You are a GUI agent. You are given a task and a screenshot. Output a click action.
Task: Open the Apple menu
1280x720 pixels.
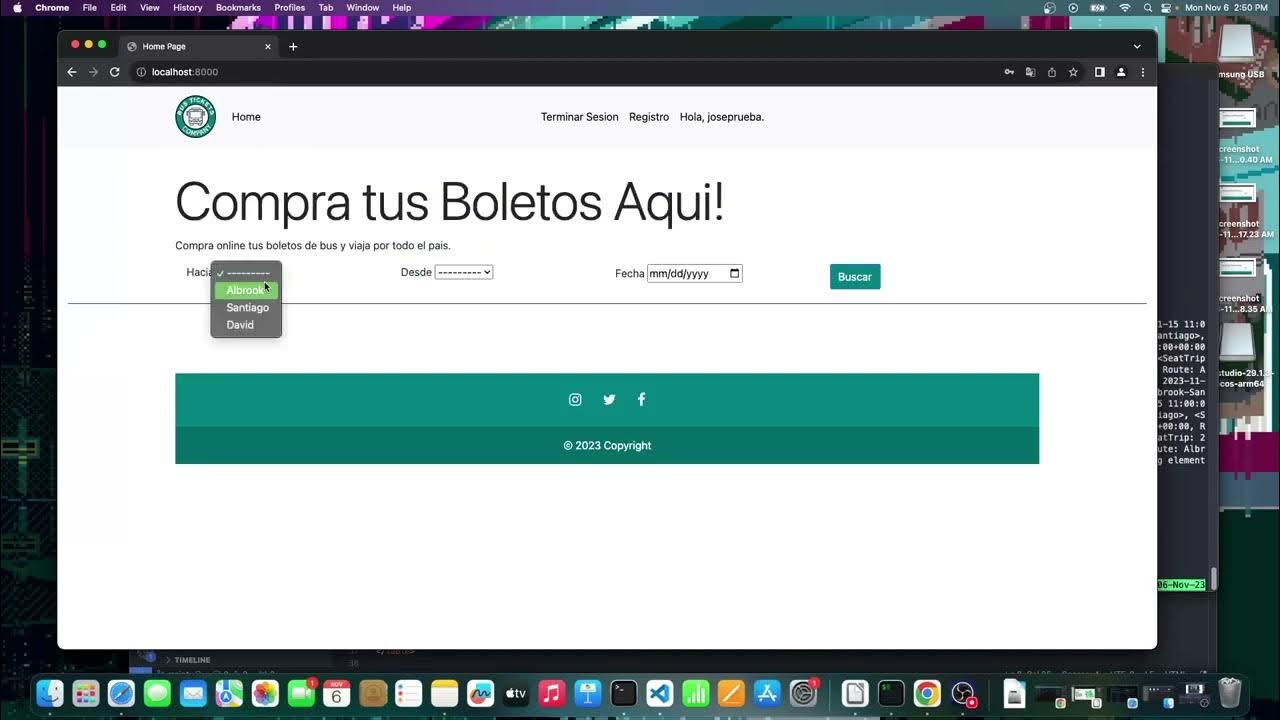(x=17, y=7)
